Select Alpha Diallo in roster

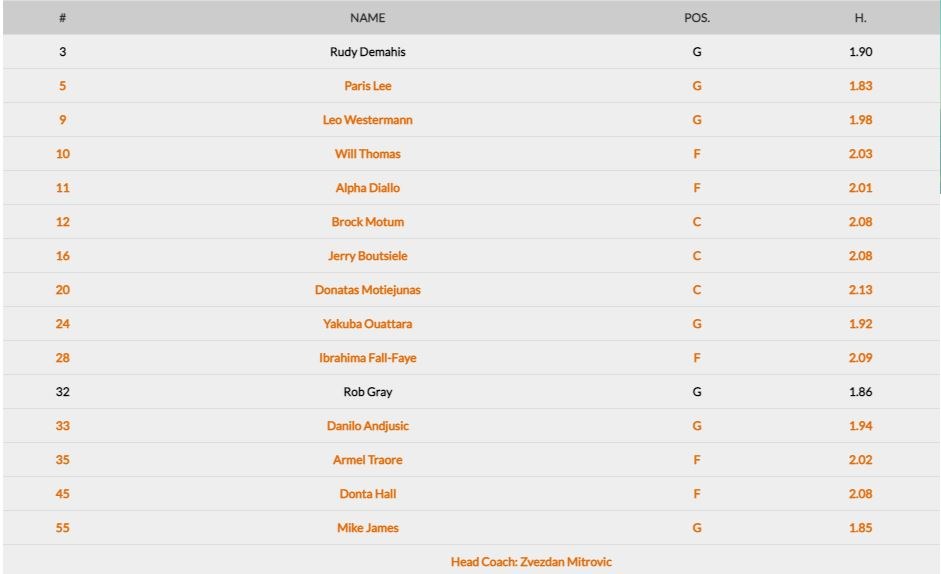tap(367, 188)
